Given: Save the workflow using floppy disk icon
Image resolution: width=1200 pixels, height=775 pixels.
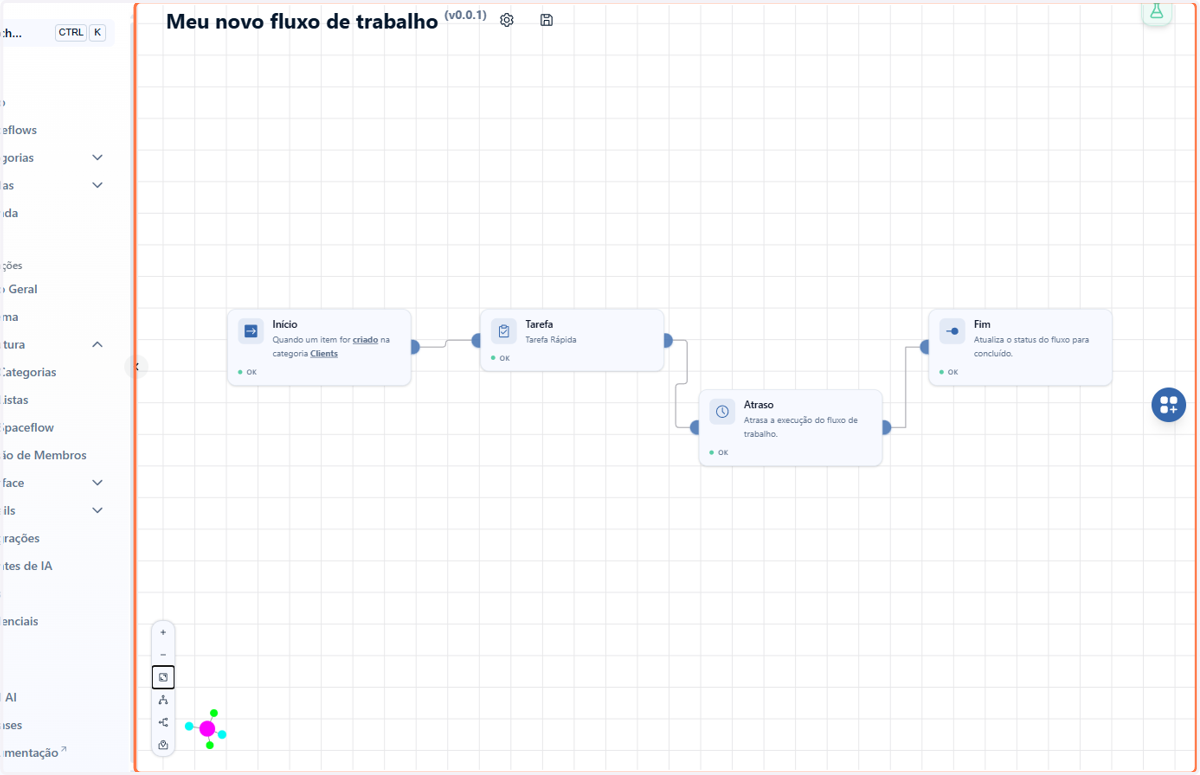Looking at the screenshot, I should tap(546, 20).
